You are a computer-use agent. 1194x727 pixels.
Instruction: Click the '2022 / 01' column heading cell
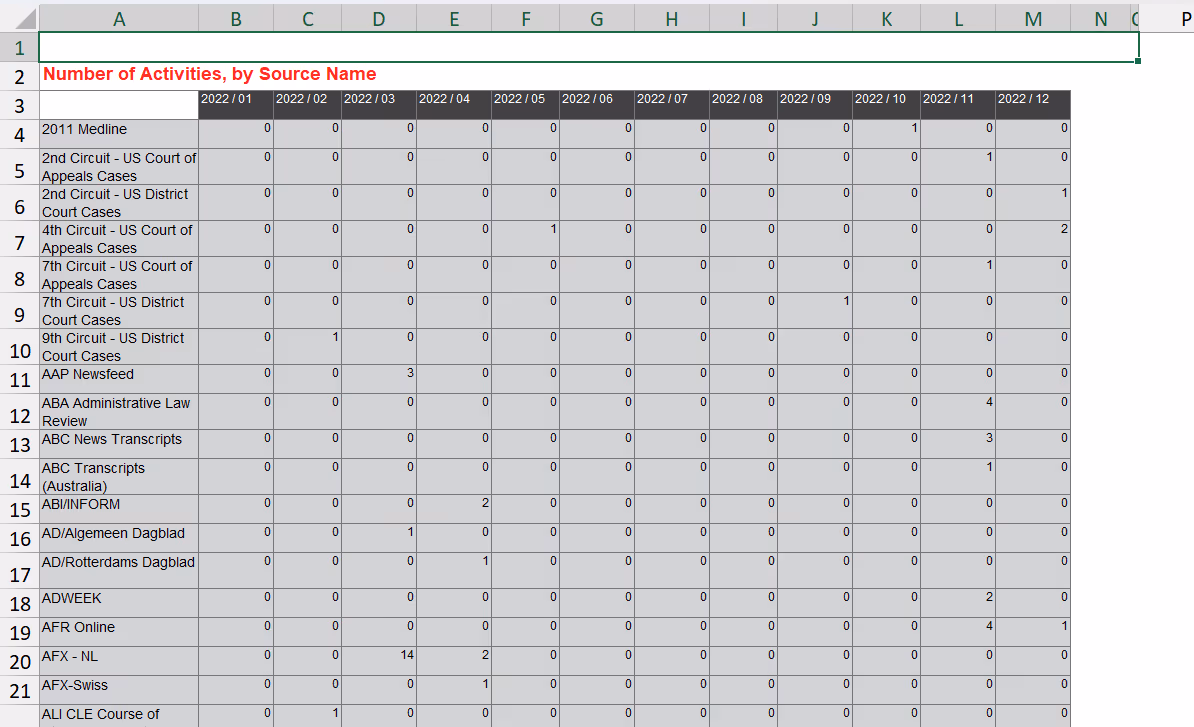[x=236, y=105]
